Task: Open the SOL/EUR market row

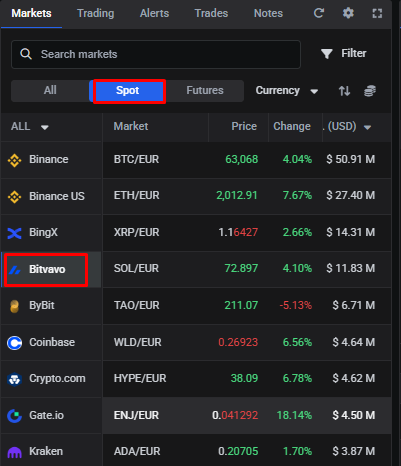Action: coord(247,269)
